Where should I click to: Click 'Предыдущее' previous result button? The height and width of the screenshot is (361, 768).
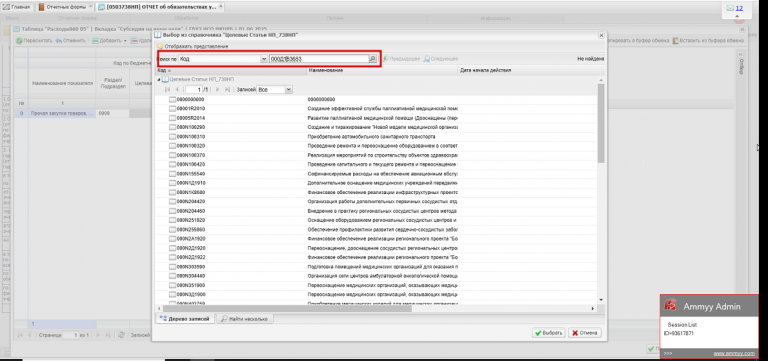tap(401, 59)
